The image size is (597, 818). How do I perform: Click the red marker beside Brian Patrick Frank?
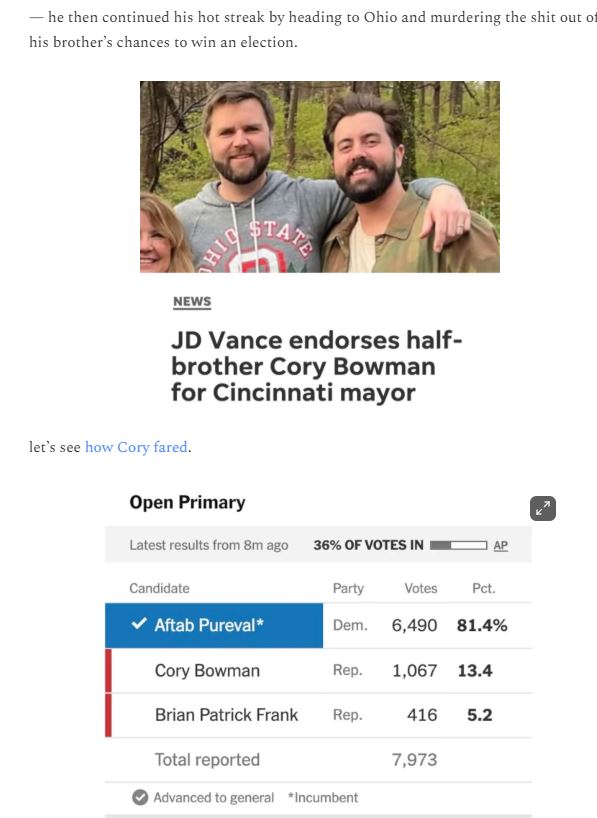pos(109,715)
